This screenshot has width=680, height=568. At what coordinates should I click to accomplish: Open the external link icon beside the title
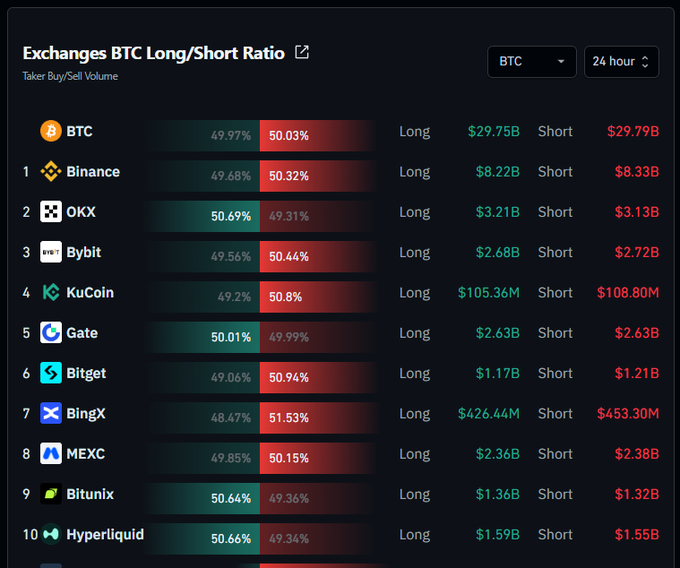coord(302,52)
